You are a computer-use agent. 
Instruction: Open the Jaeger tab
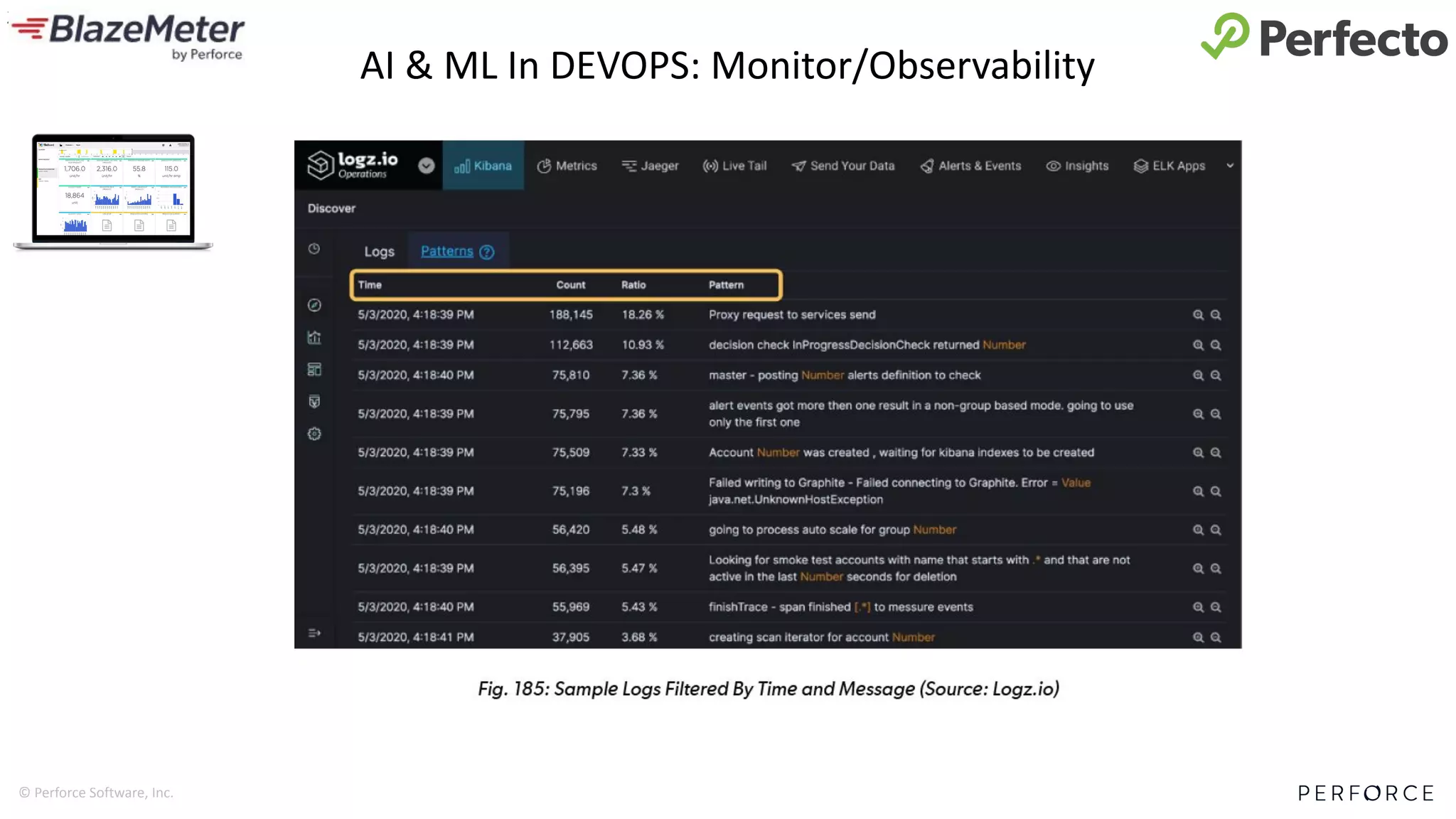coord(650,166)
